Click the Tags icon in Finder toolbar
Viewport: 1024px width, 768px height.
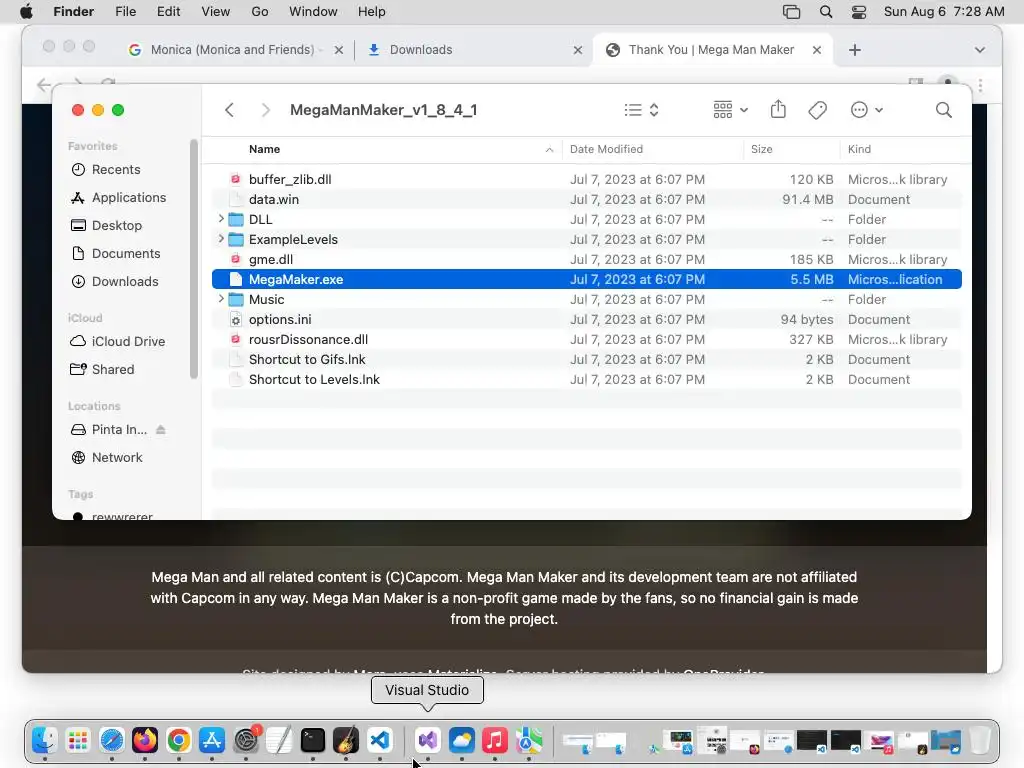point(817,110)
